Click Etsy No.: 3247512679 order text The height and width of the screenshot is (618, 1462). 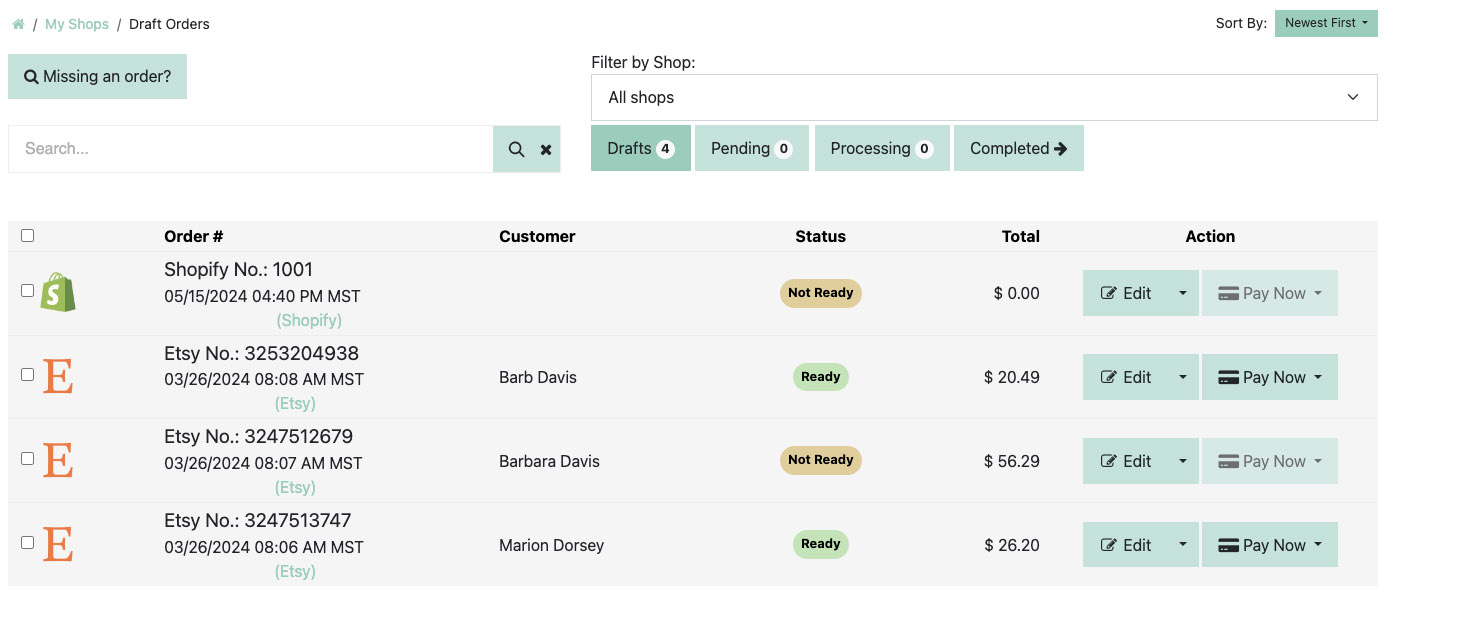click(258, 436)
